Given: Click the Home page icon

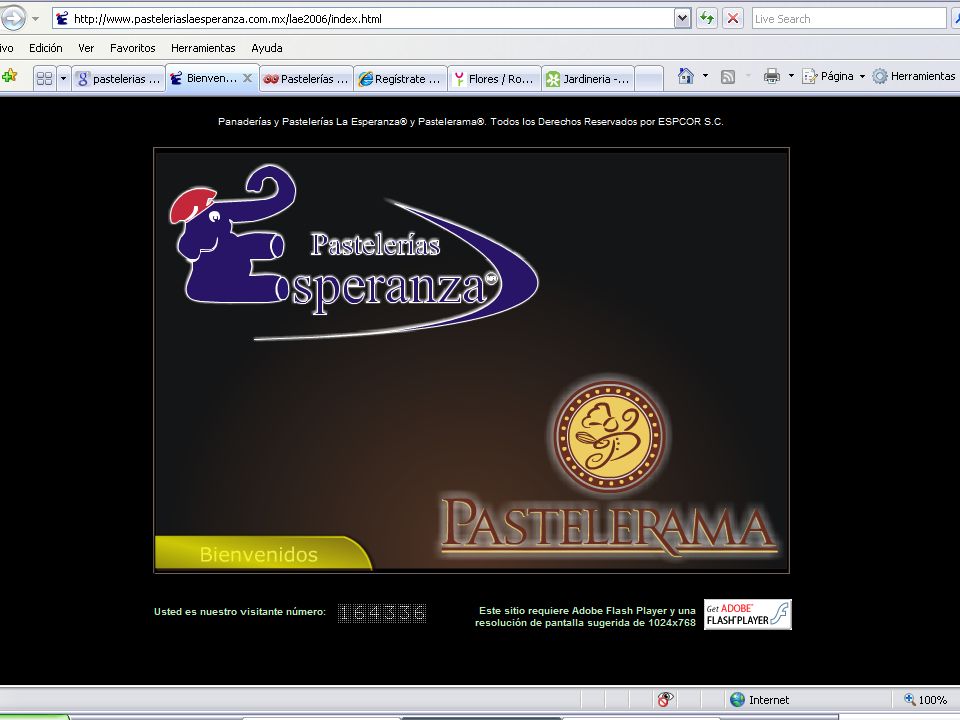Looking at the screenshot, I should (x=686, y=76).
